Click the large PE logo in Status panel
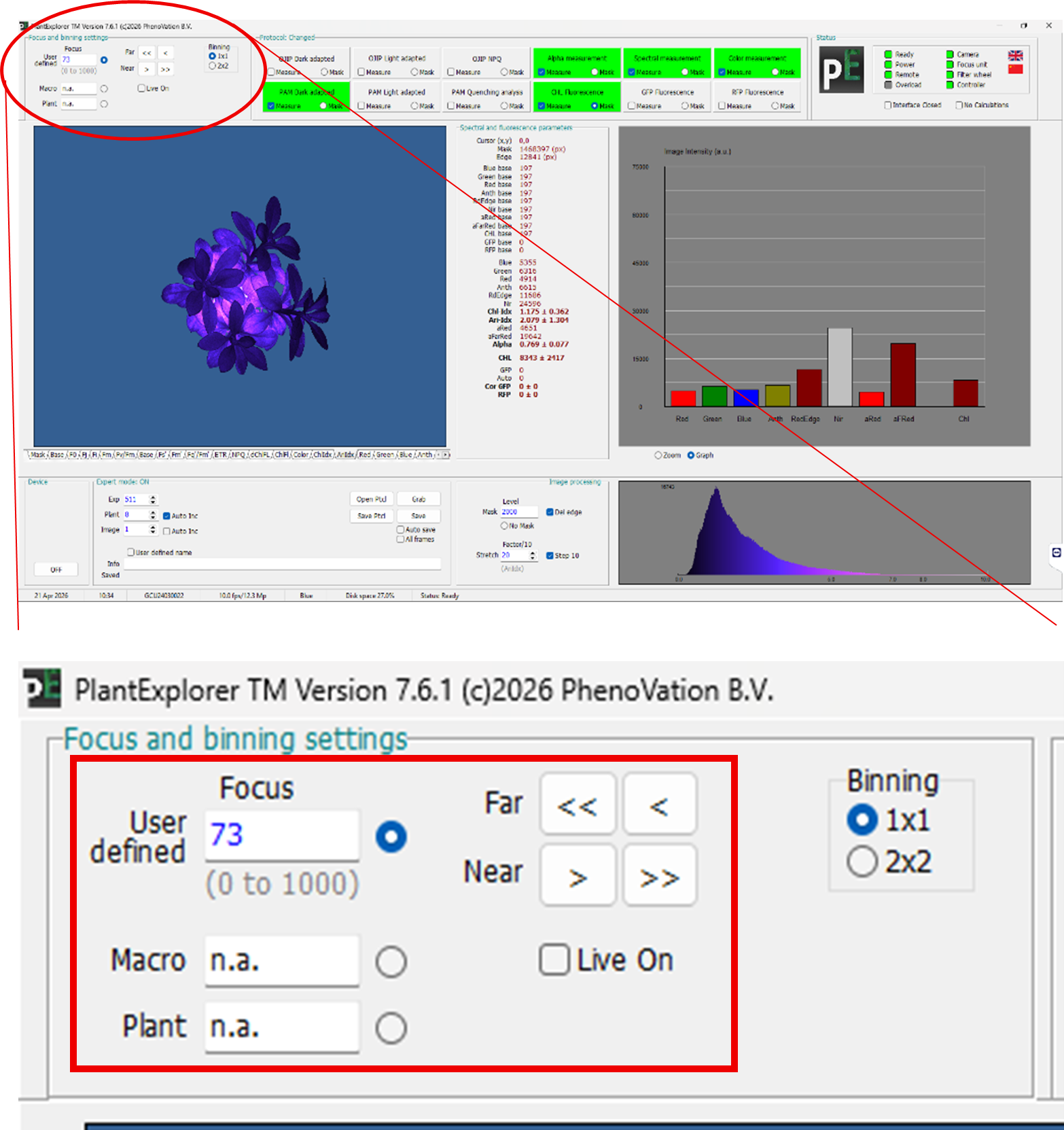 841,70
